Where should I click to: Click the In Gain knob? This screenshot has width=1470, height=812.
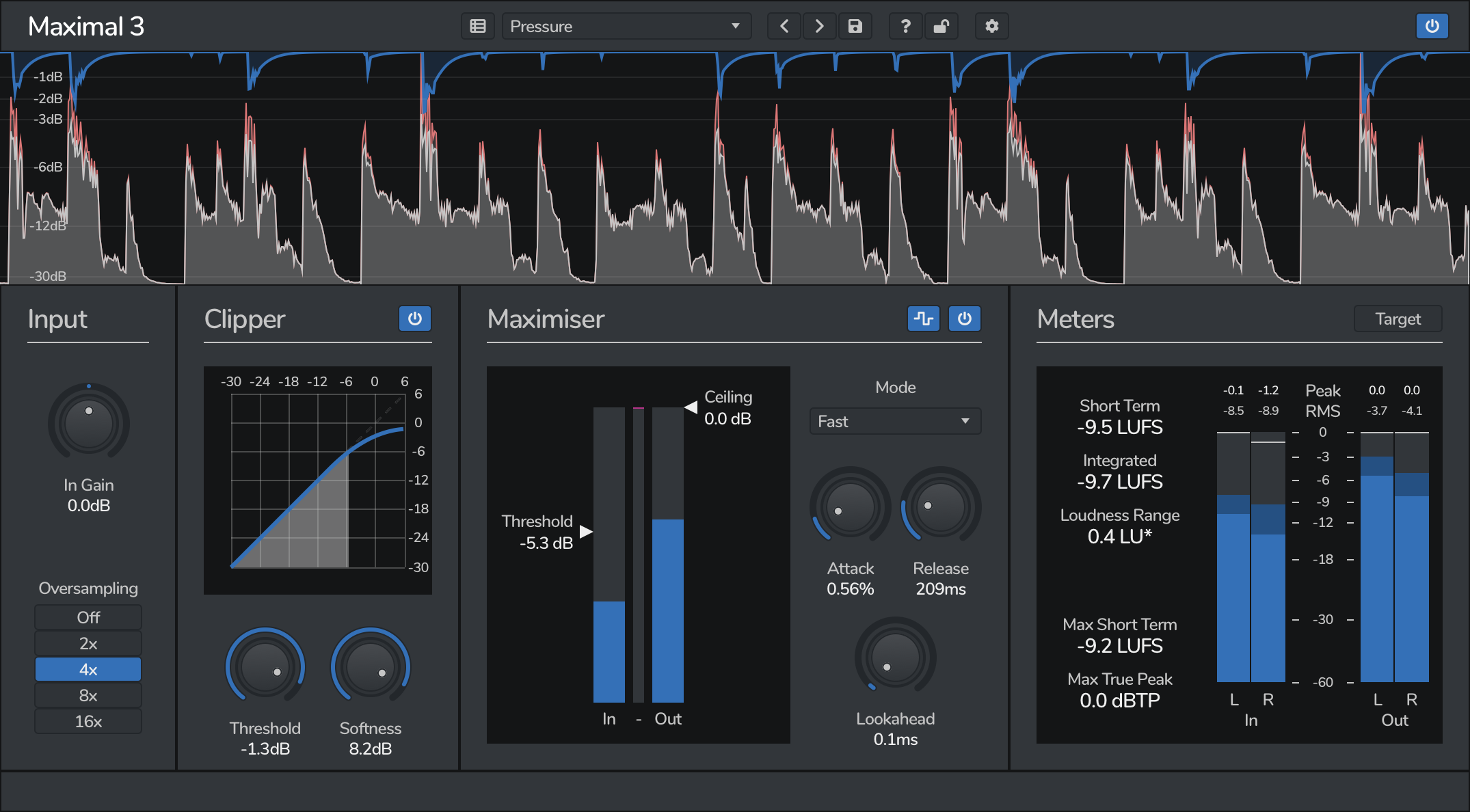89,423
